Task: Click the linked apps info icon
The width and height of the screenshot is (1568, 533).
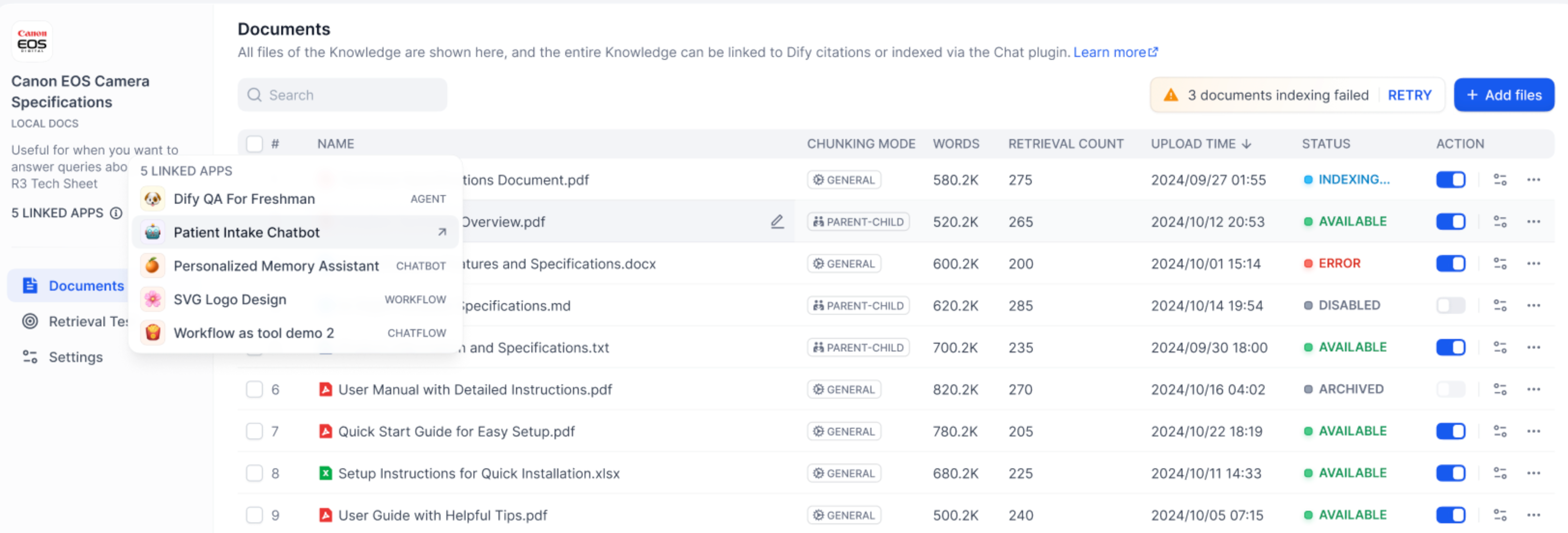Action: 116,213
